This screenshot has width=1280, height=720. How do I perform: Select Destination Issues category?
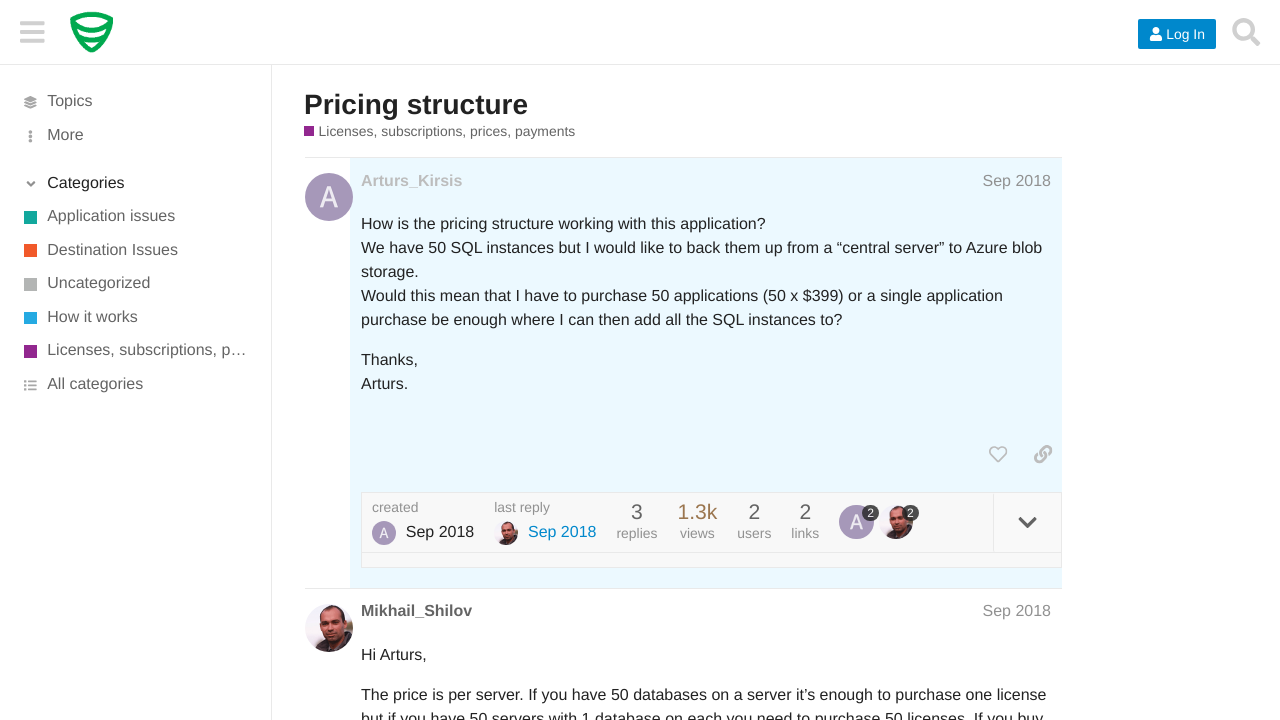point(112,250)
